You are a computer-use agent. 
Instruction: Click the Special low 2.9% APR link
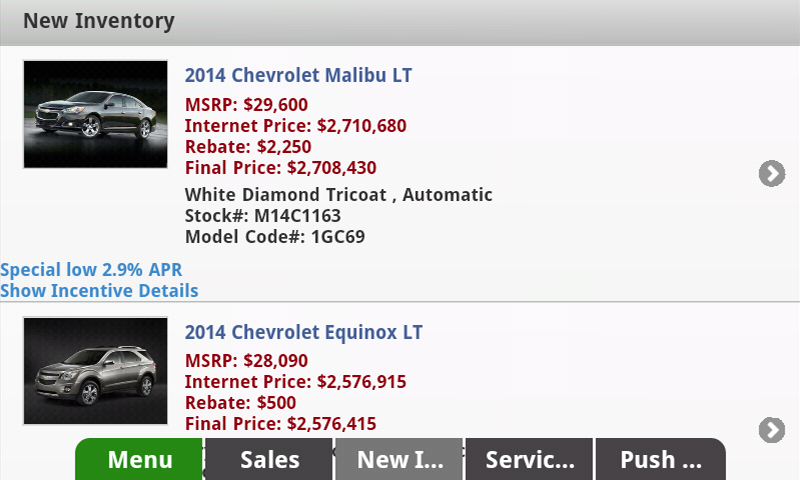(91, 269)
